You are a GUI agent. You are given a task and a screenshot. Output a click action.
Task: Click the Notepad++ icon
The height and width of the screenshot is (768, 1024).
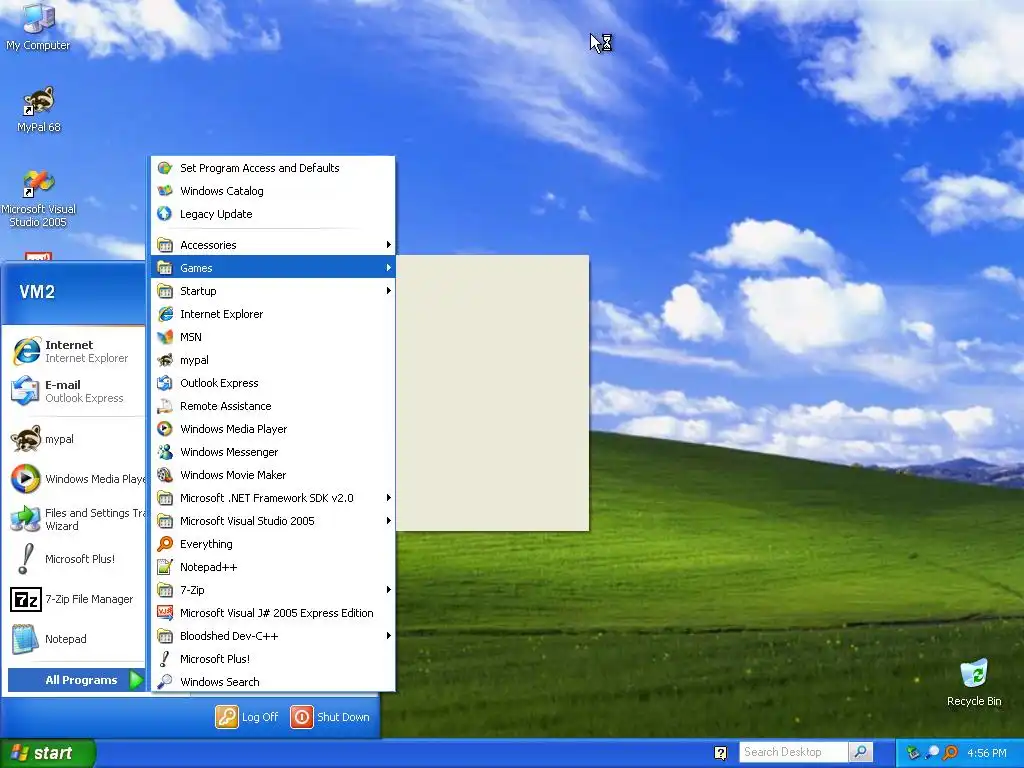(165, 567)
